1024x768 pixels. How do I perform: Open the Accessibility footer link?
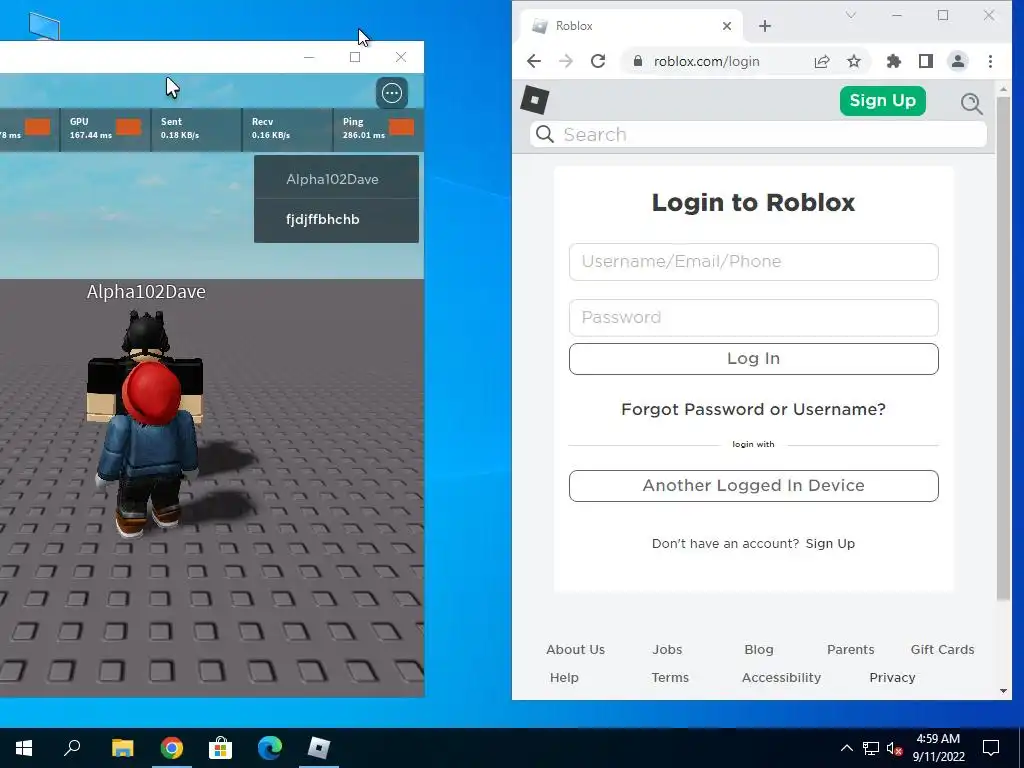coord(781,678)
